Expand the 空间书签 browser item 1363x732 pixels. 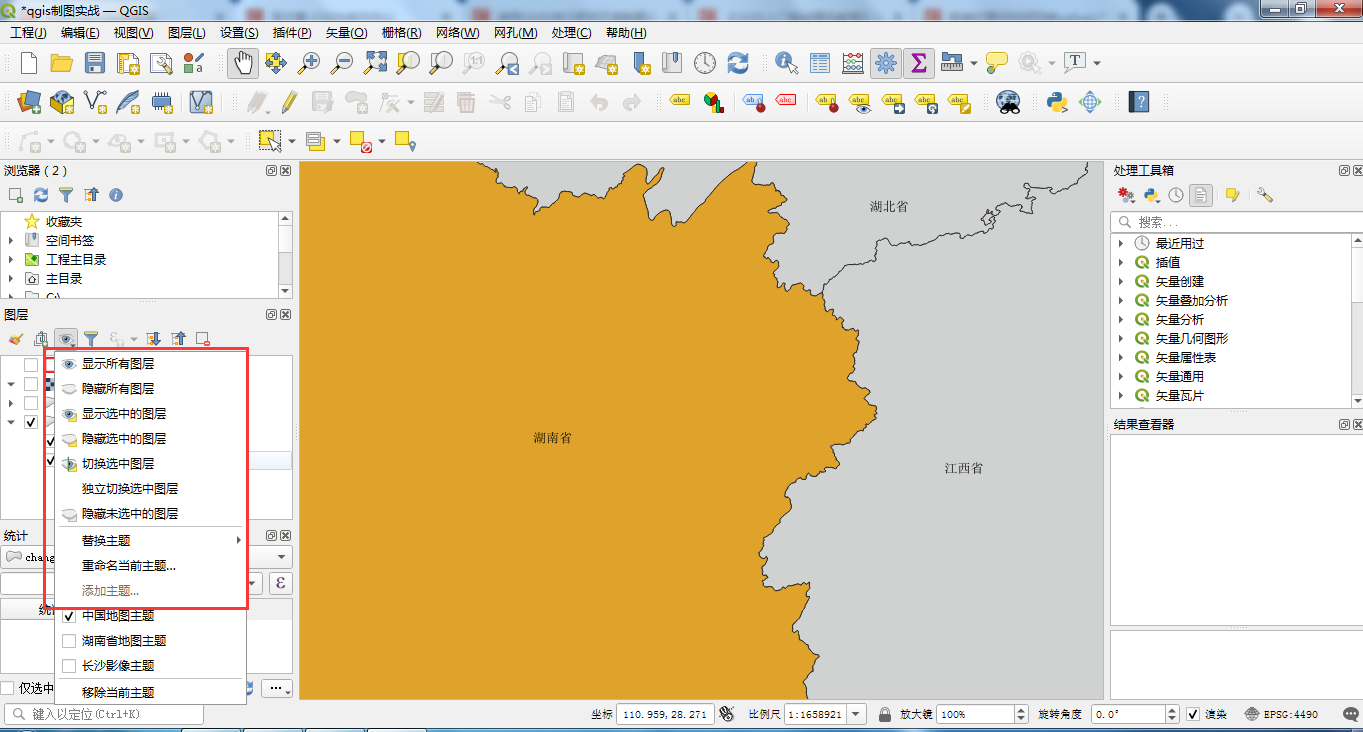11,240
